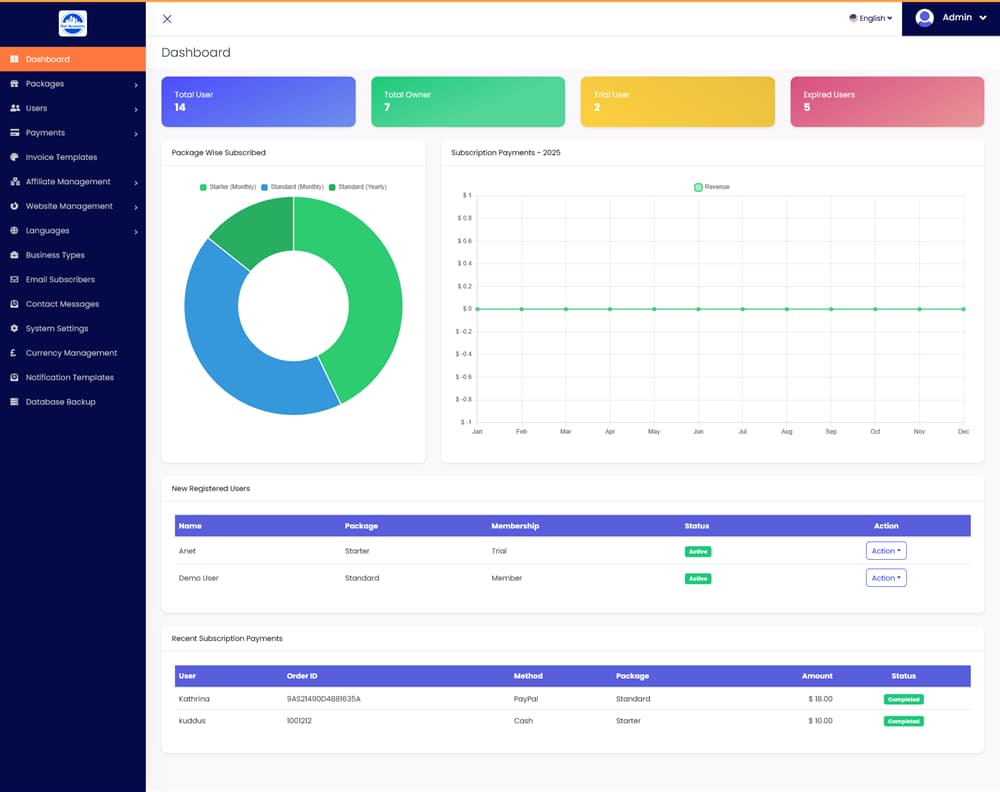Viewport: 1000px width, 792px height.
Task: Click the Database Backup icon
Action: click(x=15, y=402)
